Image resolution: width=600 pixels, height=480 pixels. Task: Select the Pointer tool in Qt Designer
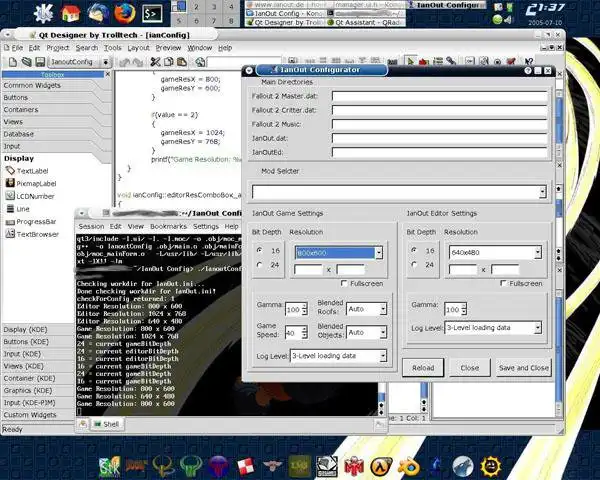[x=411, y=61]
